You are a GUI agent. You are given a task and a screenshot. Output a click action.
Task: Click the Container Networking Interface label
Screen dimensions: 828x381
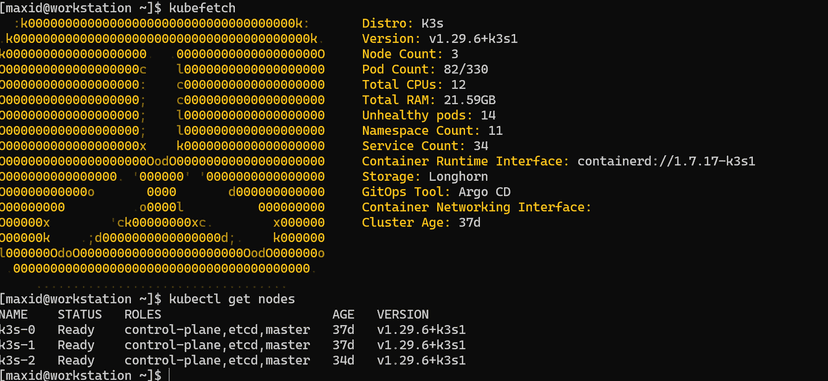tap(476, 207)
